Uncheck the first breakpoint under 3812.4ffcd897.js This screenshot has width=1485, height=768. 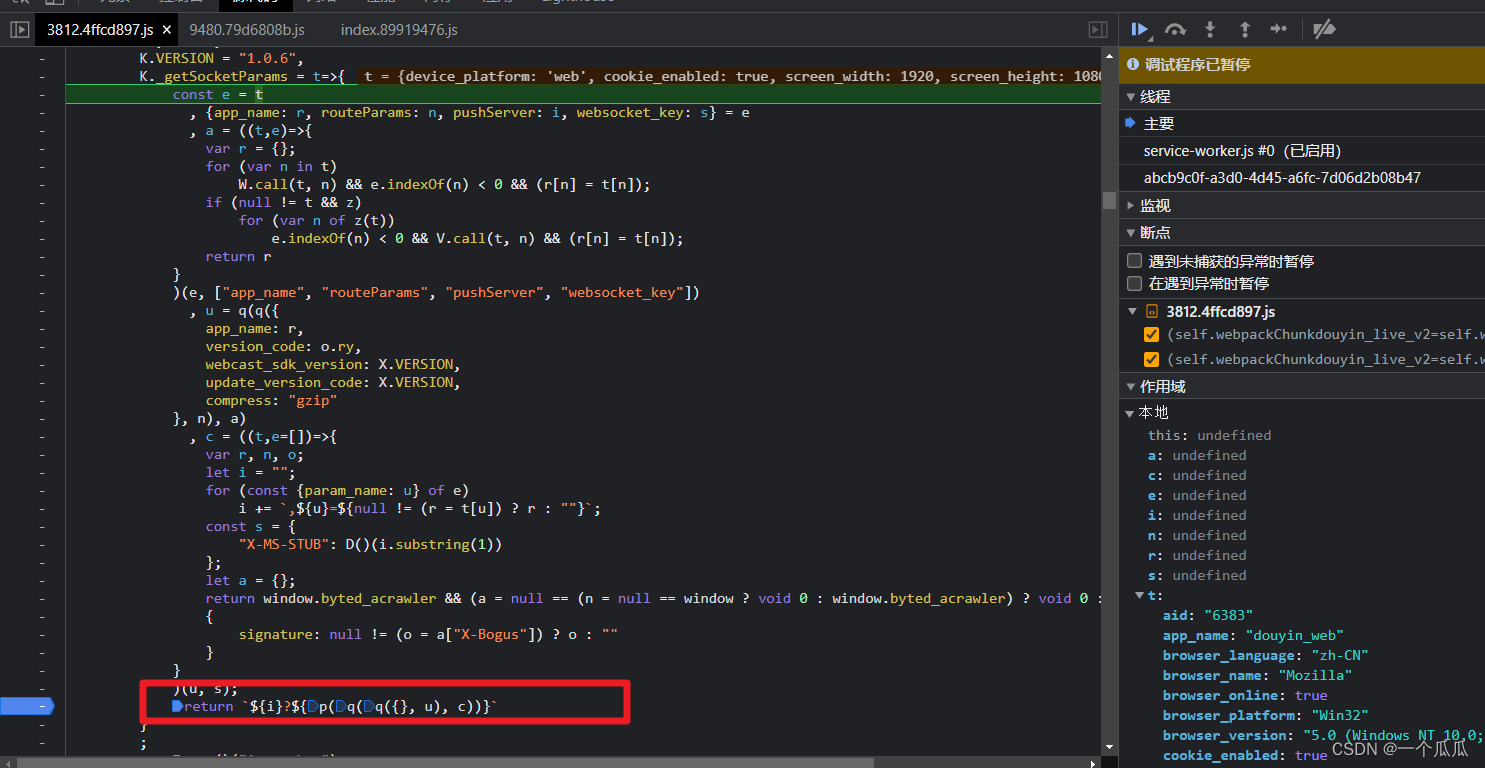coord(1151,335)
